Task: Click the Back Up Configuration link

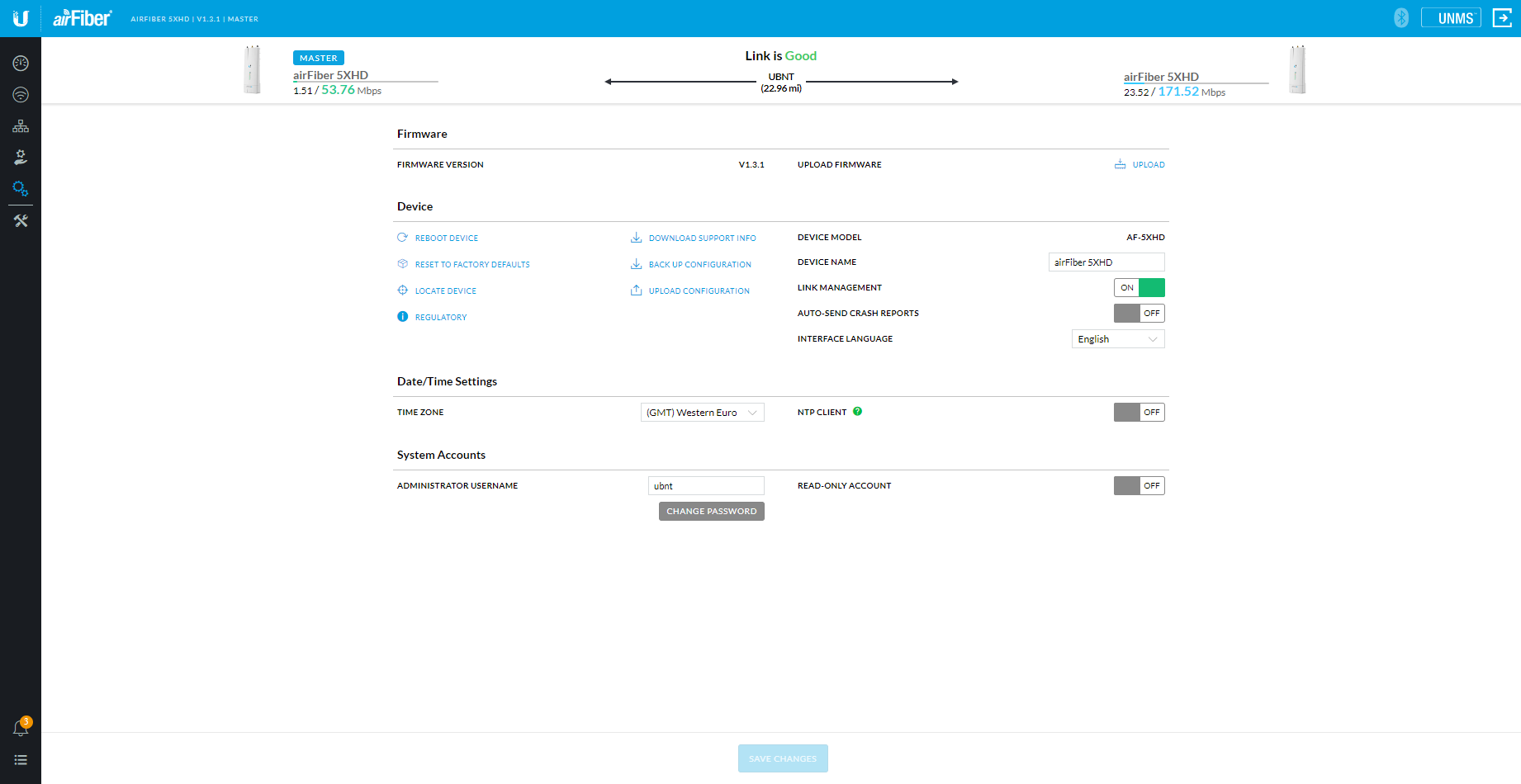Action: 699,264
